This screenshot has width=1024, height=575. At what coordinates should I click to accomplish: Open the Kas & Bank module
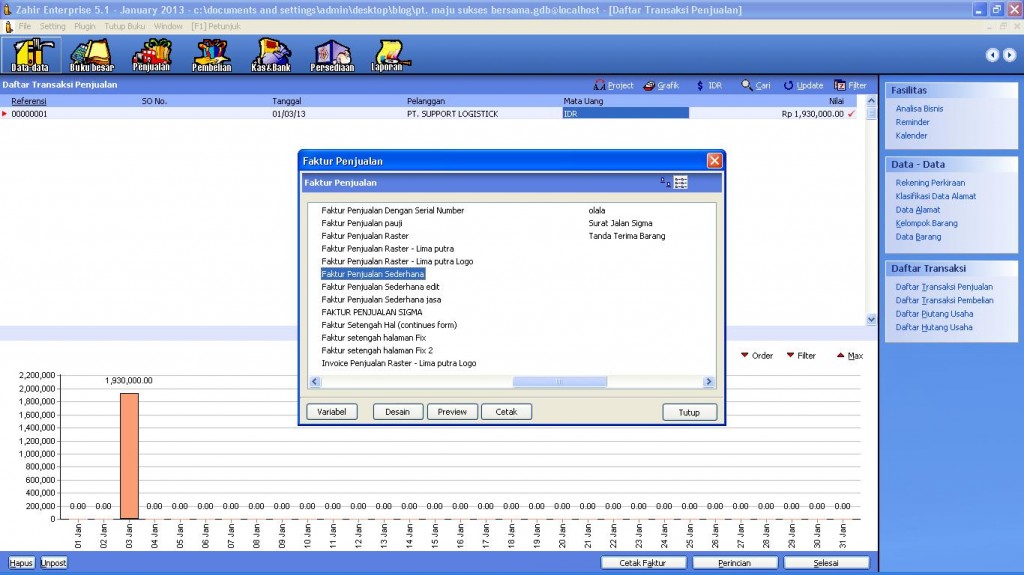[x=270, y=55]
